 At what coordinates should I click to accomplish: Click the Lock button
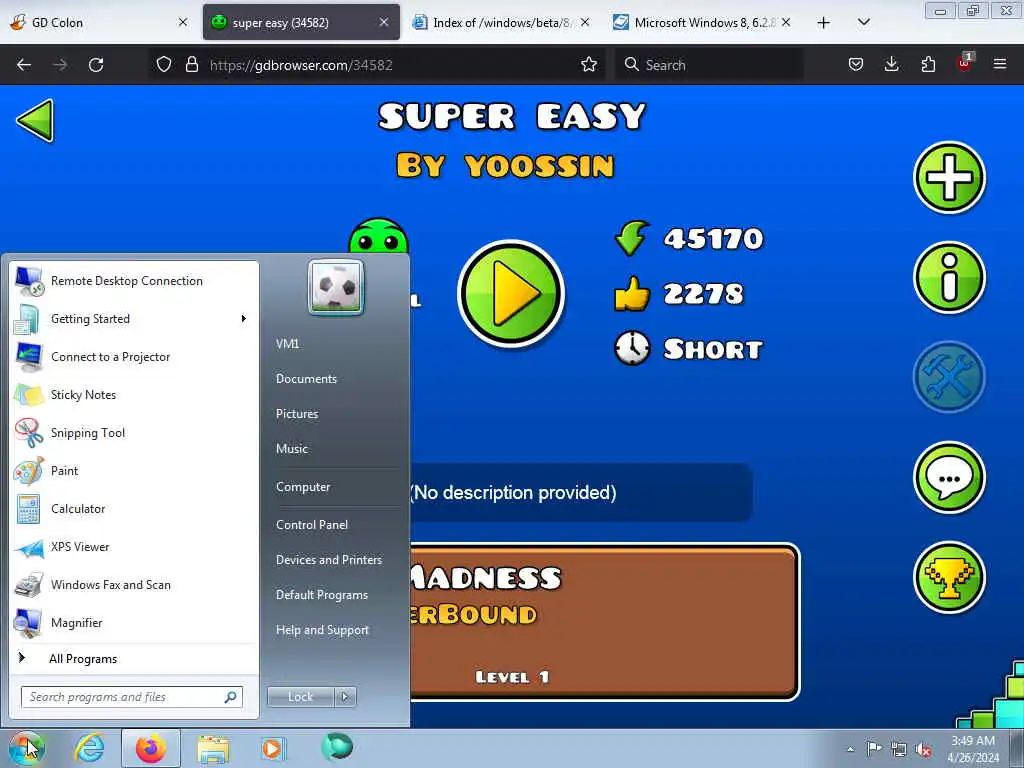click(x=300, y=697)
